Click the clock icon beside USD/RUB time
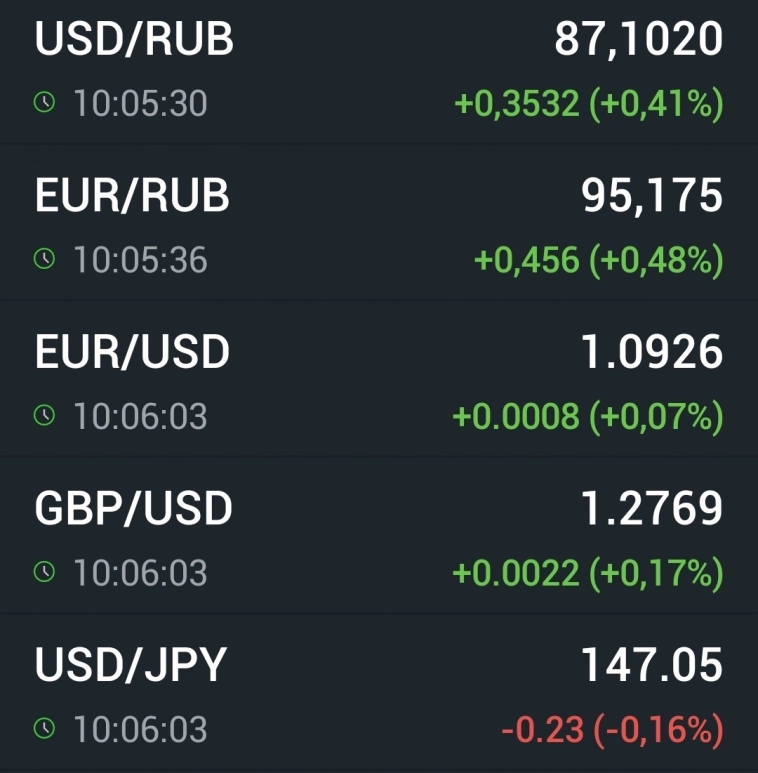This screenshot has height=773, width=758. [44, 102]
